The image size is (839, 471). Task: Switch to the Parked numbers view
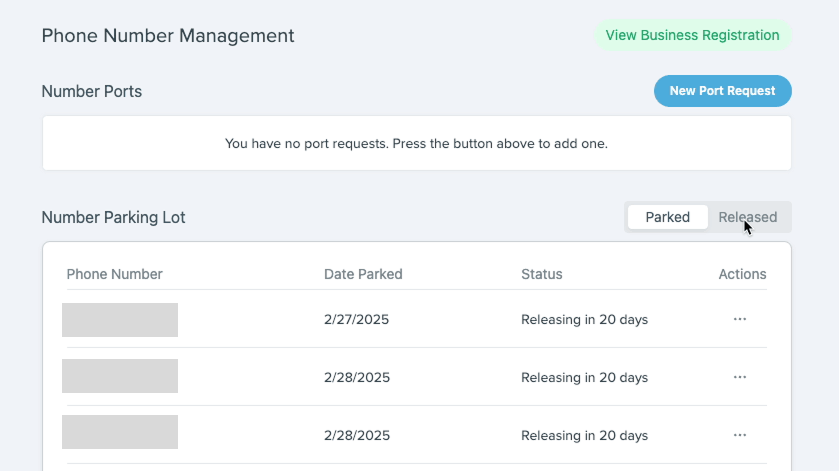[x=667, y=217]
